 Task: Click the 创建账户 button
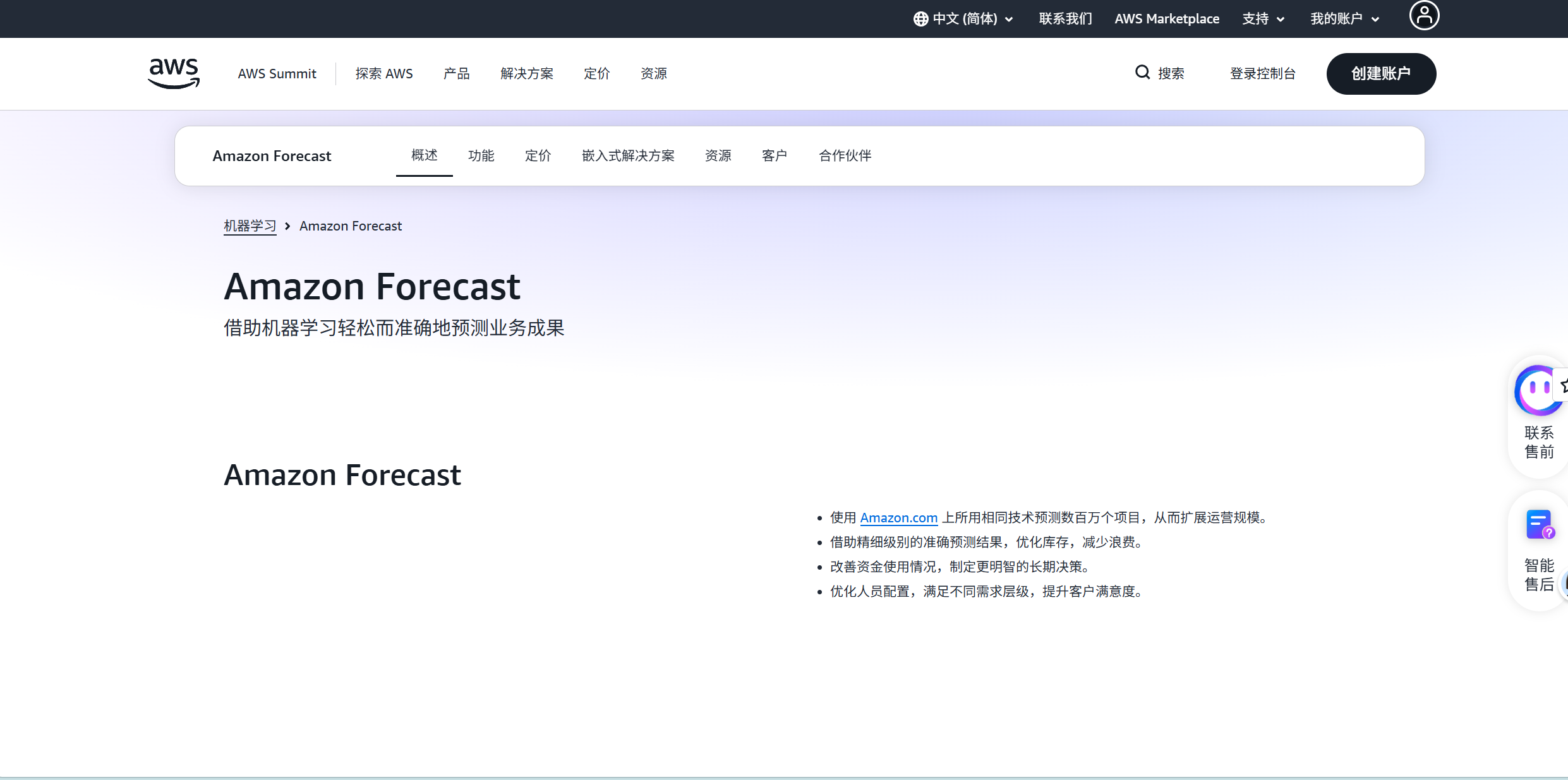[1381, 74]
